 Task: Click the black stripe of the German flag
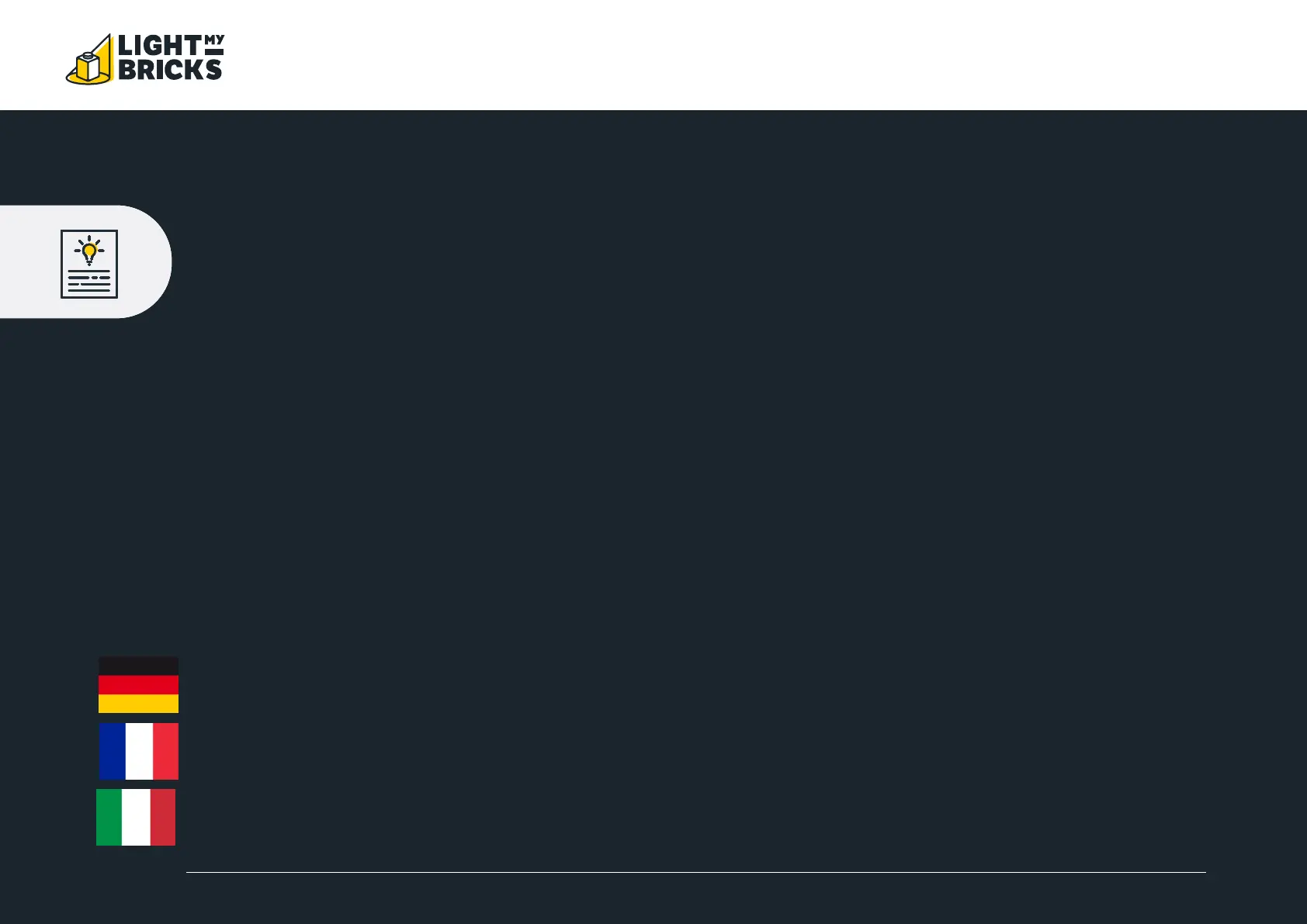(138, 666)
